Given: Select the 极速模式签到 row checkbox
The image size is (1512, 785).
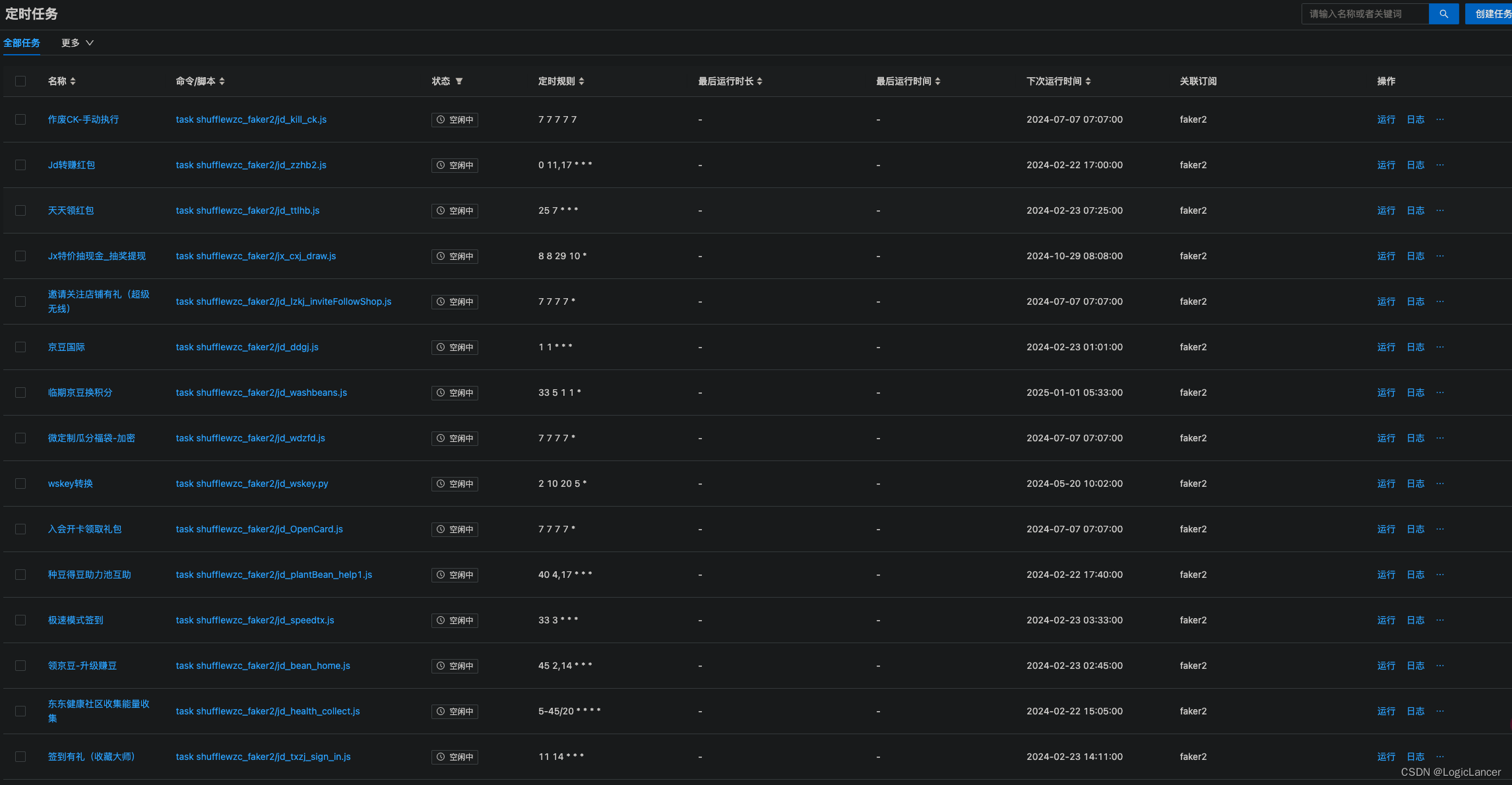Looking at the screenshot, I should click(20, 620).
